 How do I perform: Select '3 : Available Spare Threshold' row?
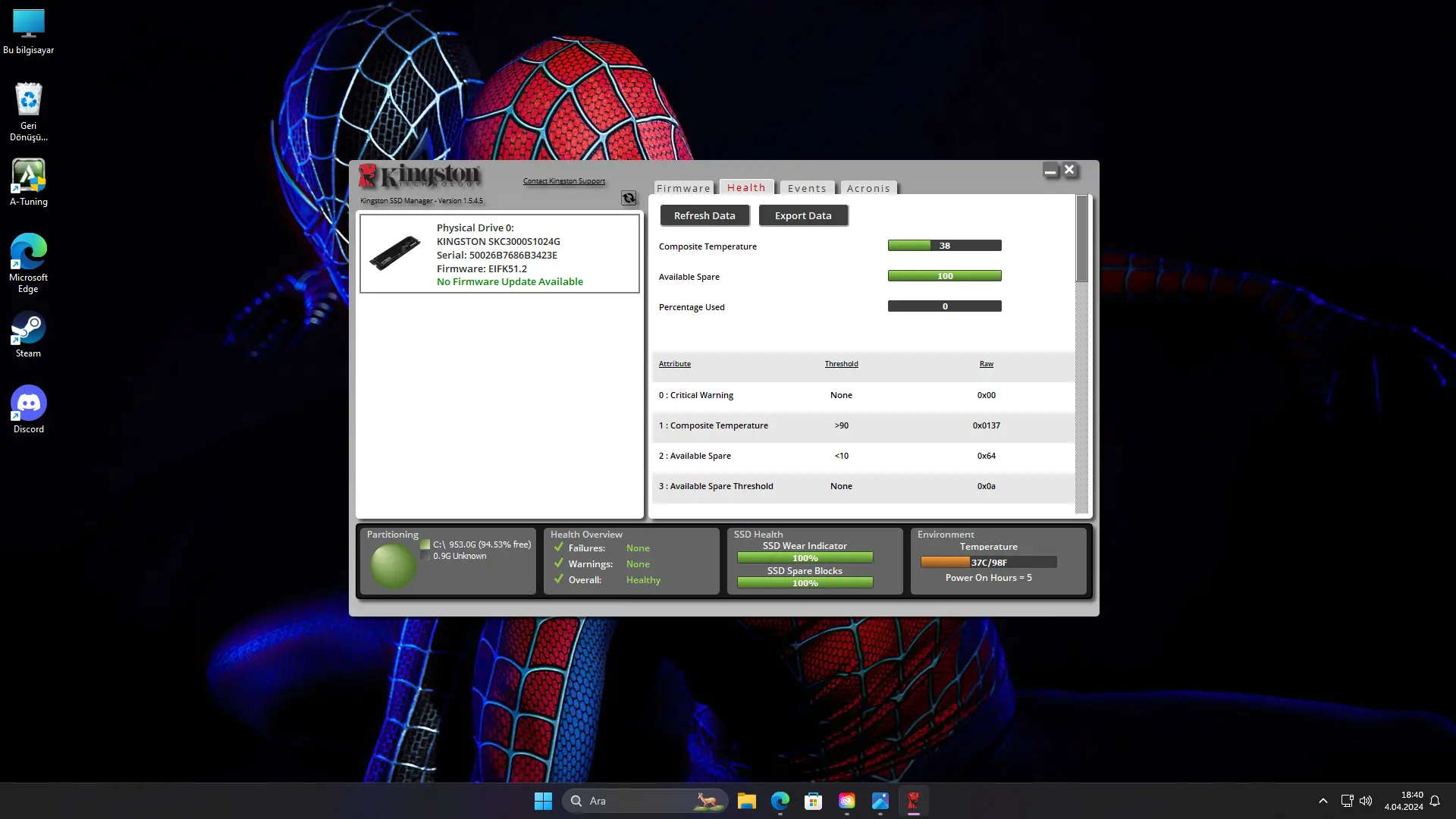coord(862,486)
